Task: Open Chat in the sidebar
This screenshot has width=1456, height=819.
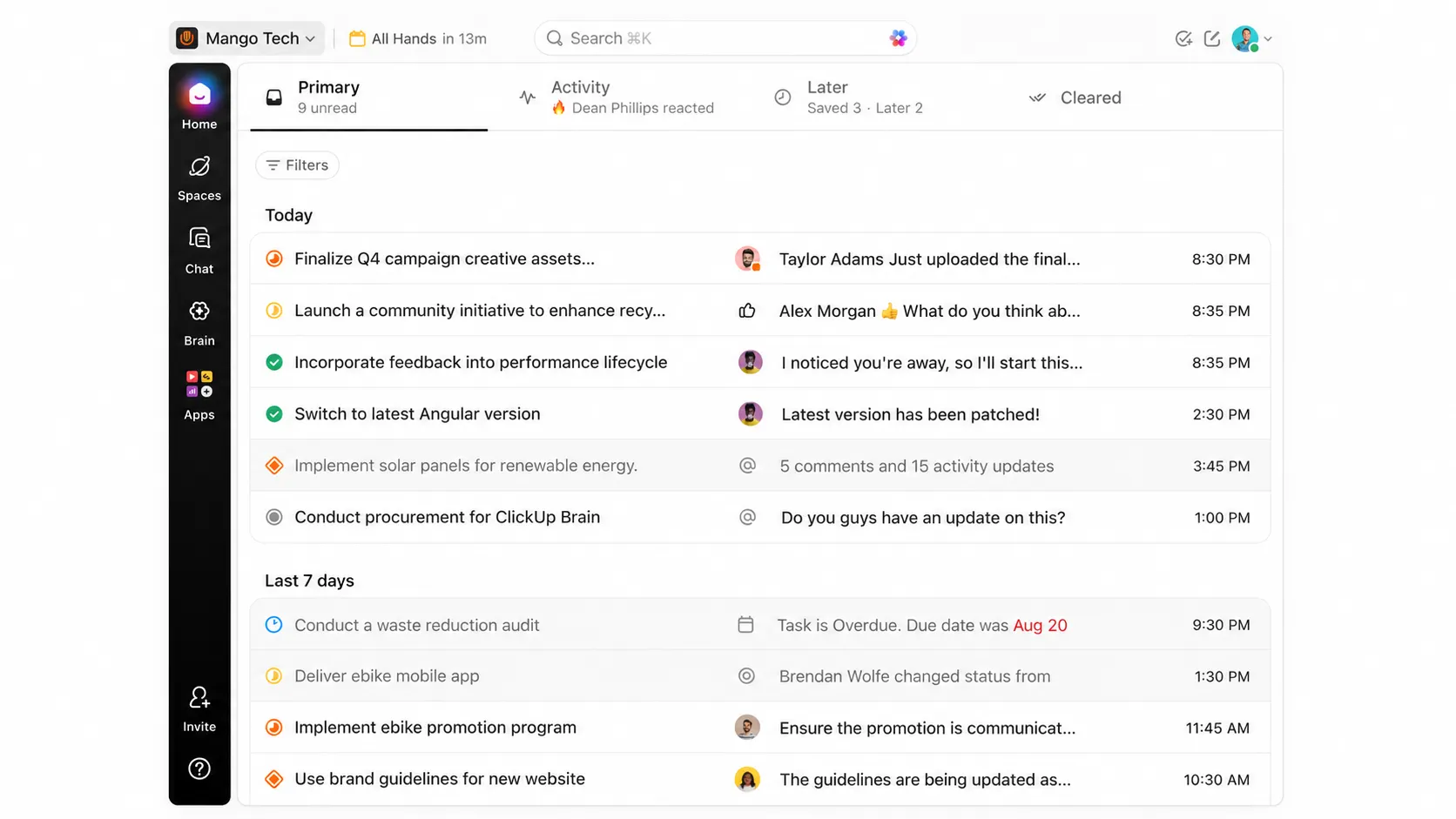Action: coord(199,251)
